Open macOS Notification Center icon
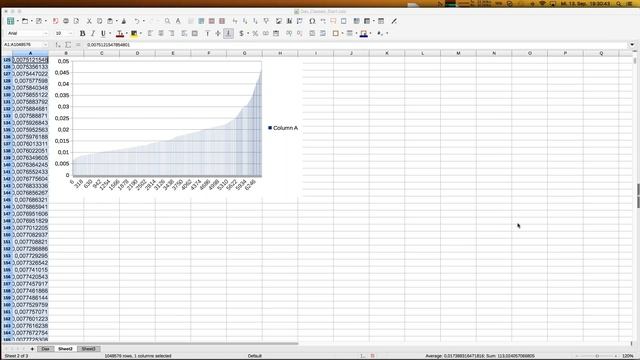The width and height of the screenshot is (640, 360). 629,4
